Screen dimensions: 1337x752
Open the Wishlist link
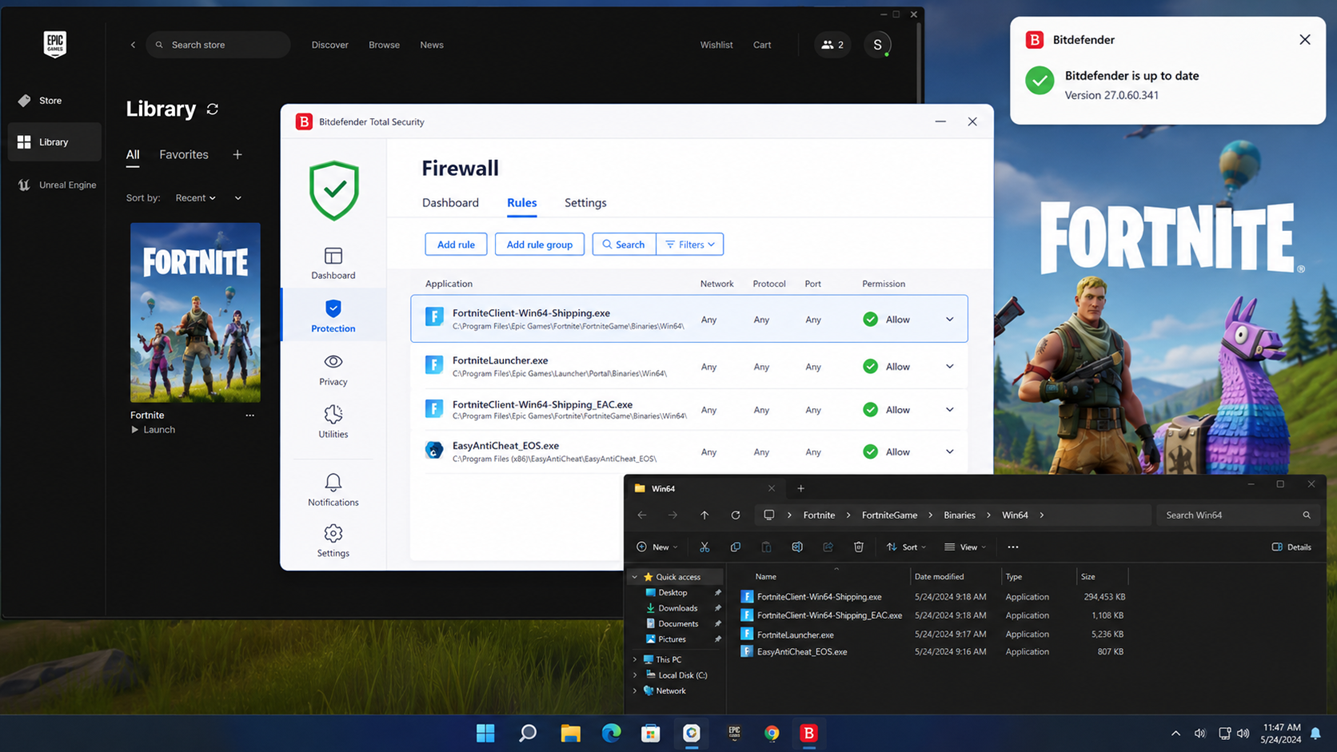pyautogui.click(x=716, y=45)
